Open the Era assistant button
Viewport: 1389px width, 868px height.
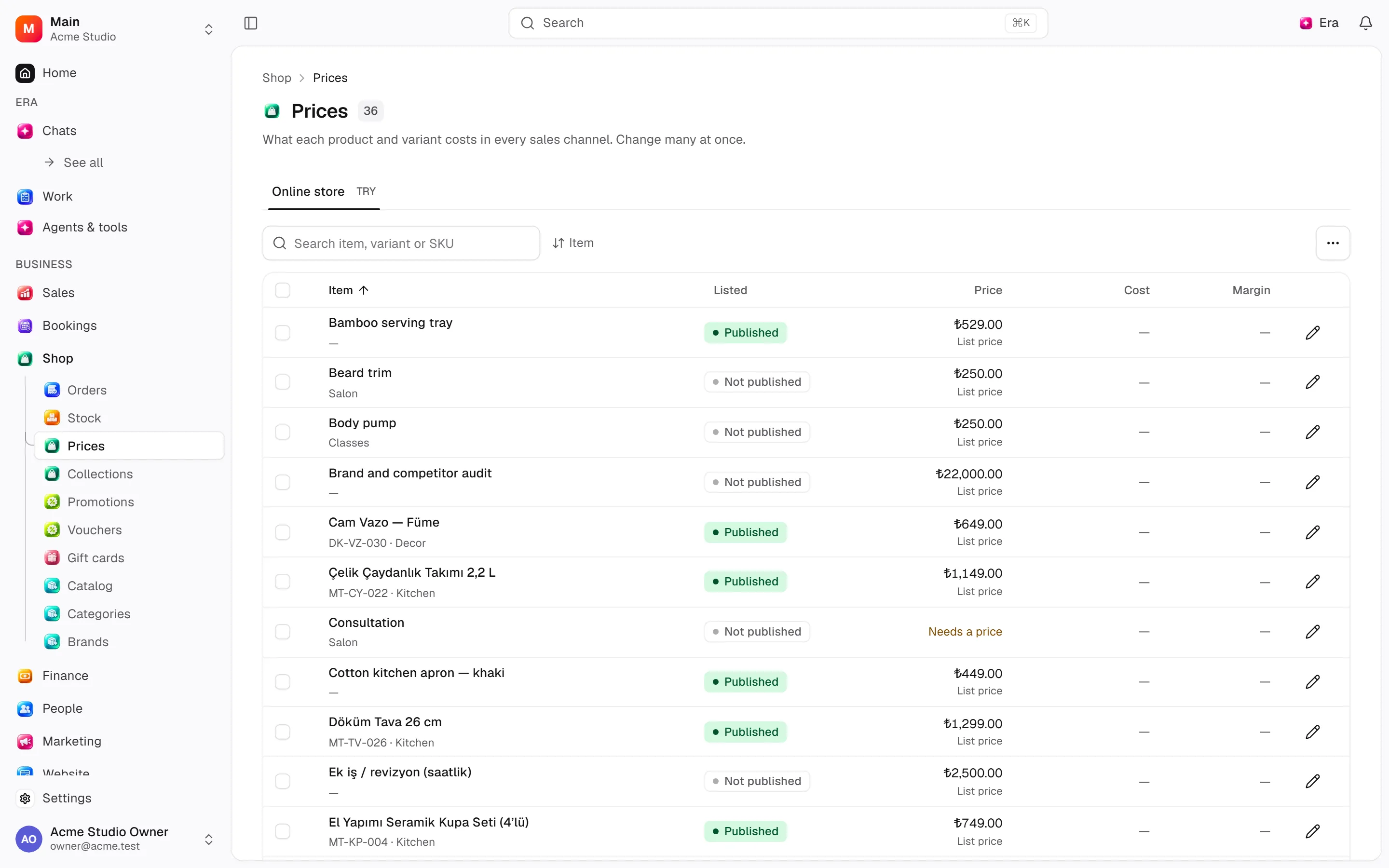tap(1319, 23)
